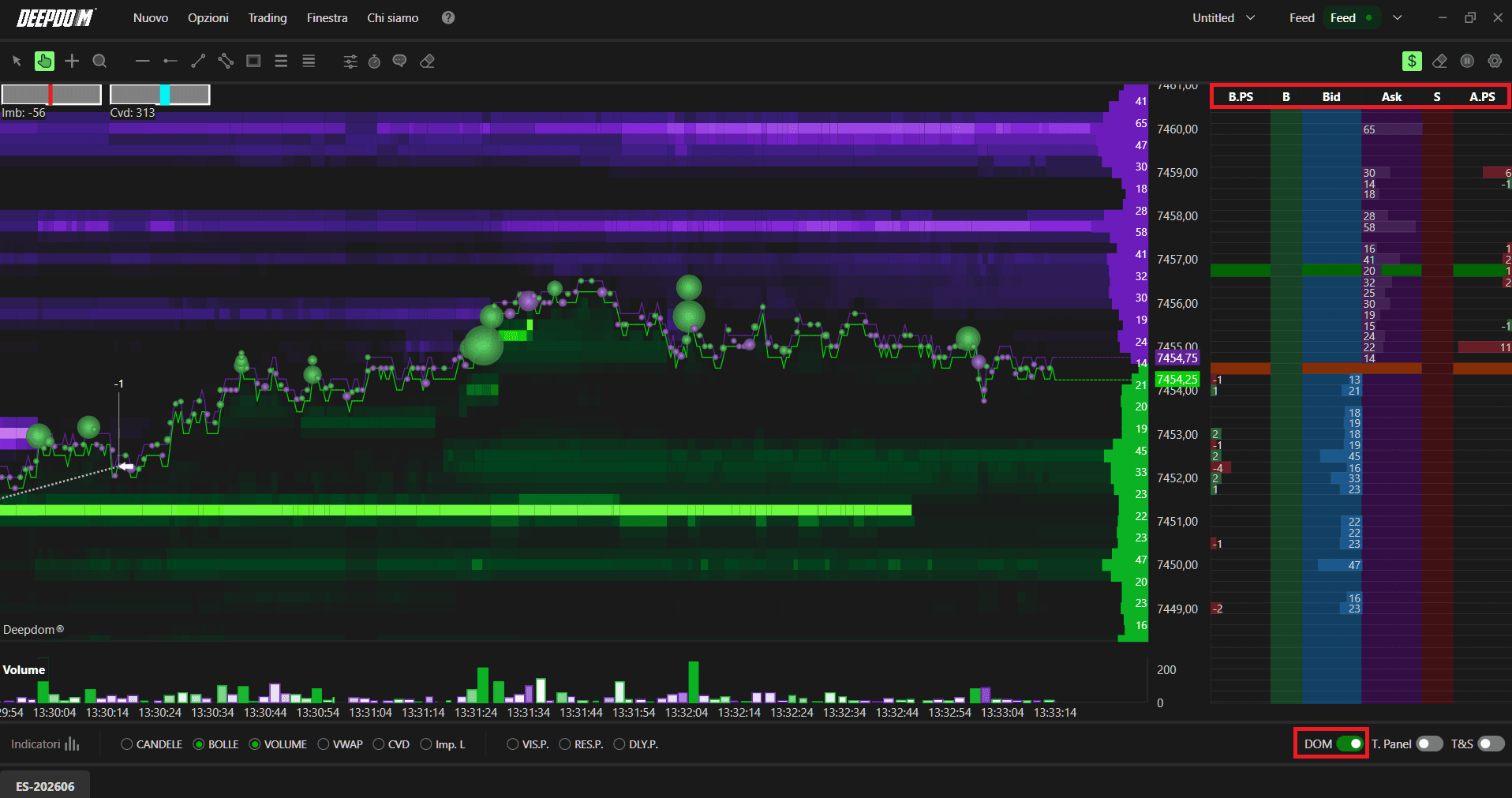Expand the Feed connection dropdown arrow
Viewport: 1512px width, 798px height.
tap(1398, 17)
